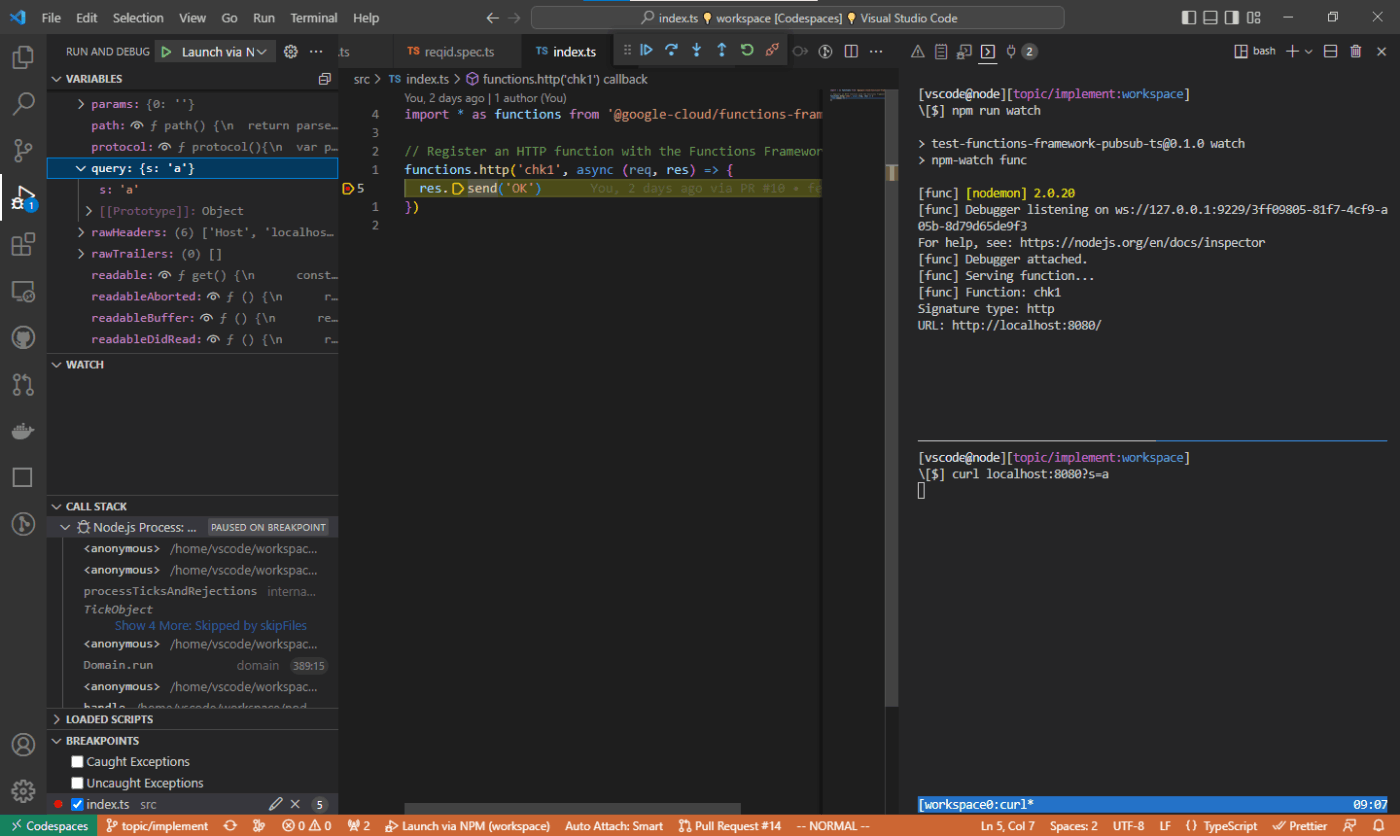Start debugging with green play button
The height and width of the screenshot is (836, 1400).
tap(166, 52)
